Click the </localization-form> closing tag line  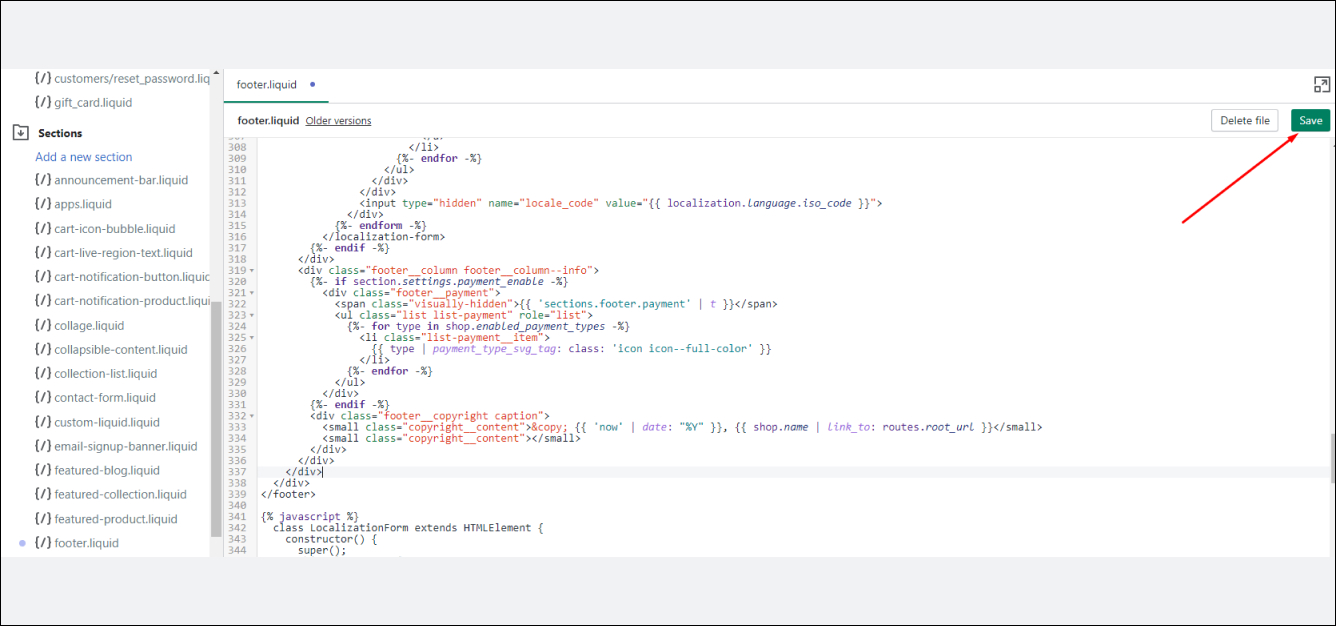383,237
